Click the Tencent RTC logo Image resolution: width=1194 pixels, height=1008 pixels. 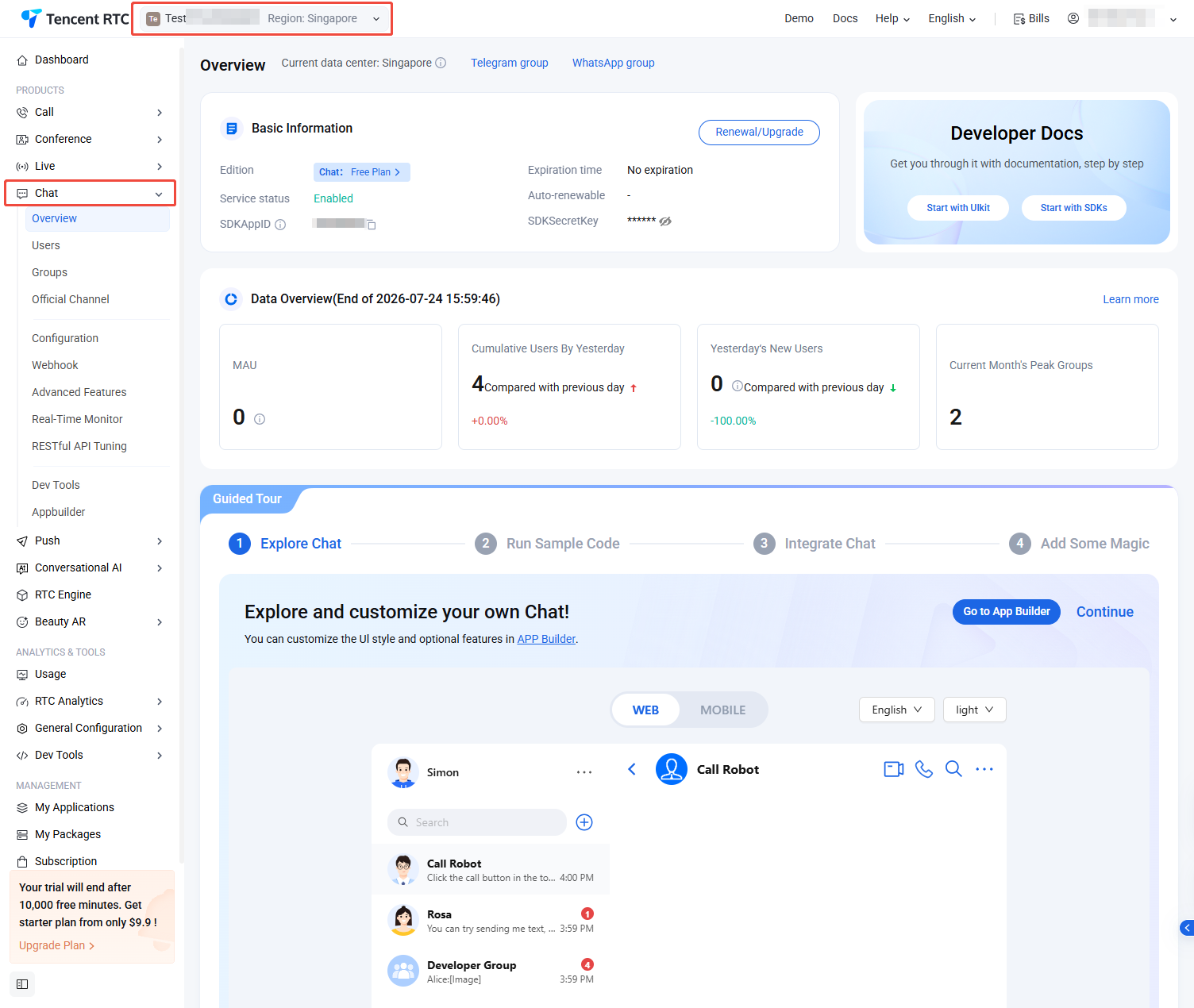[x=75, y=18]
